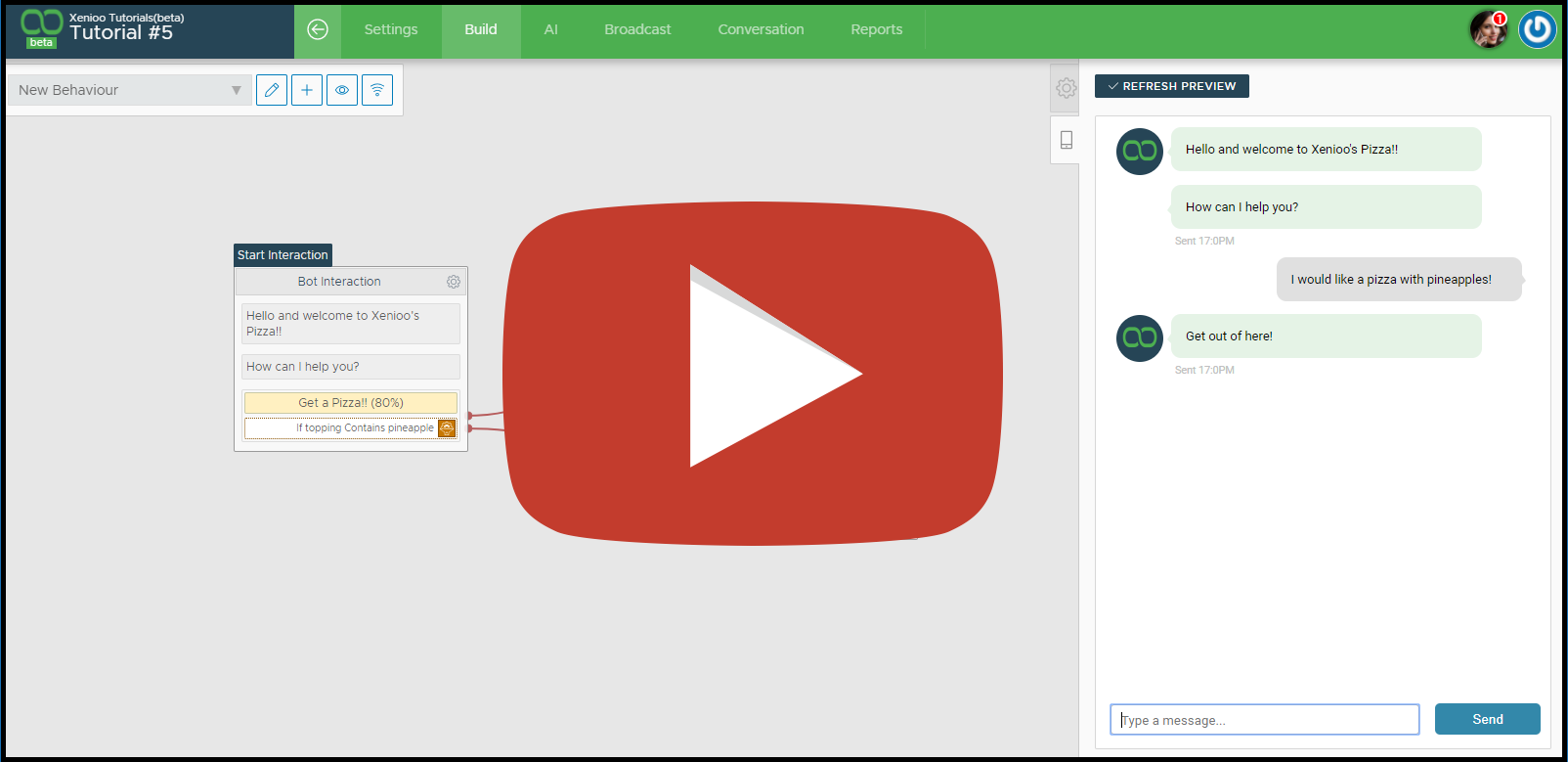The image size is (1568, 762).
Task: Select the Bot Interaction header
Action: point(339,282)
